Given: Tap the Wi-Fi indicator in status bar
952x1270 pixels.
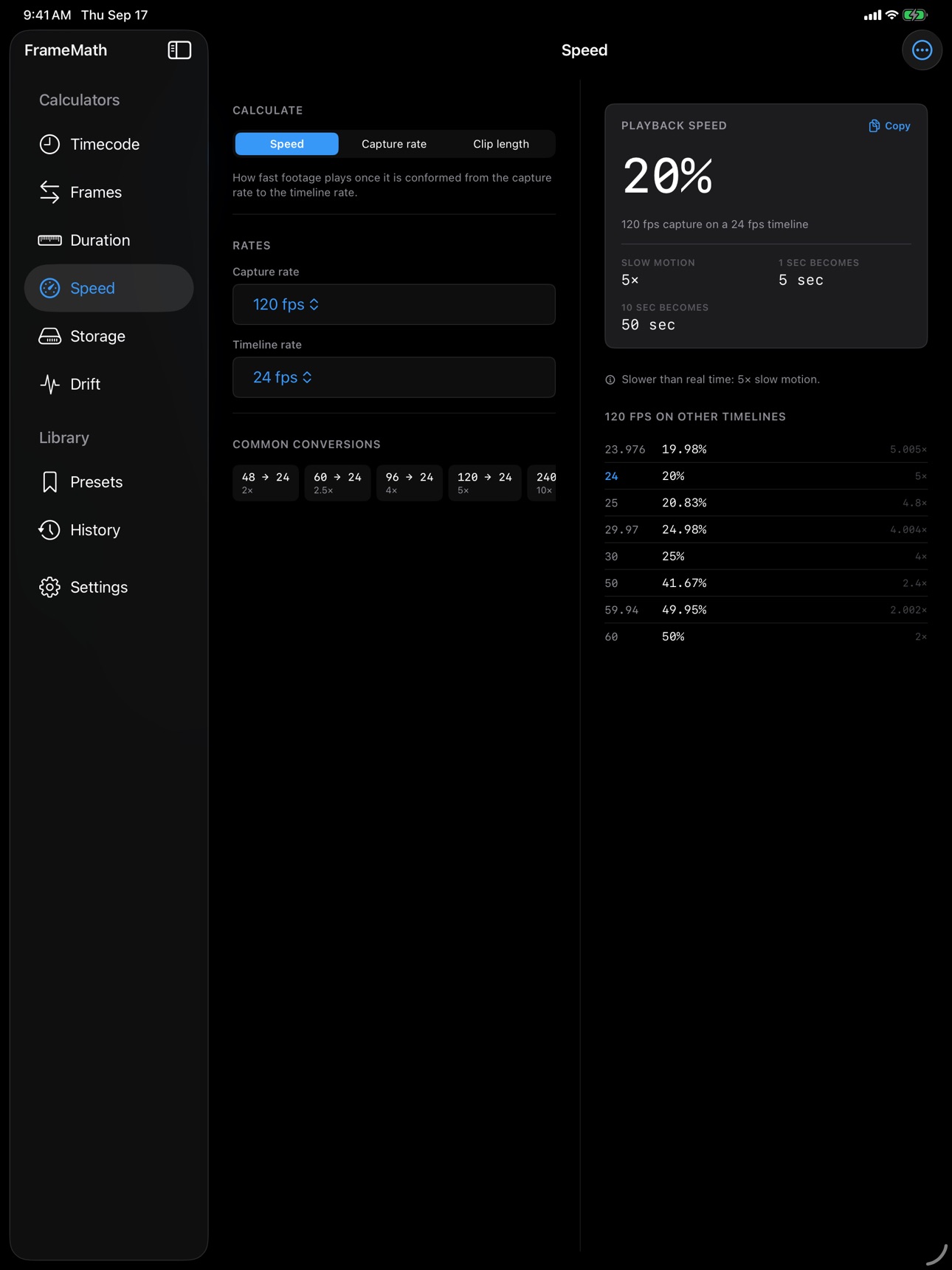Looking at the screenshot, I should [891, 15].
